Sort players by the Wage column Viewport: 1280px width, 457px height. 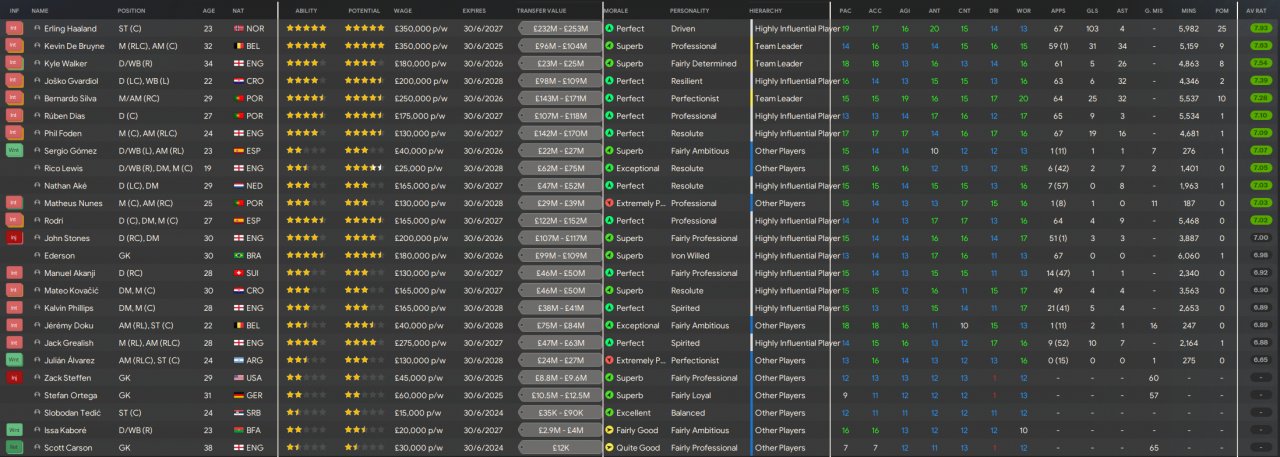pos(403,10)
